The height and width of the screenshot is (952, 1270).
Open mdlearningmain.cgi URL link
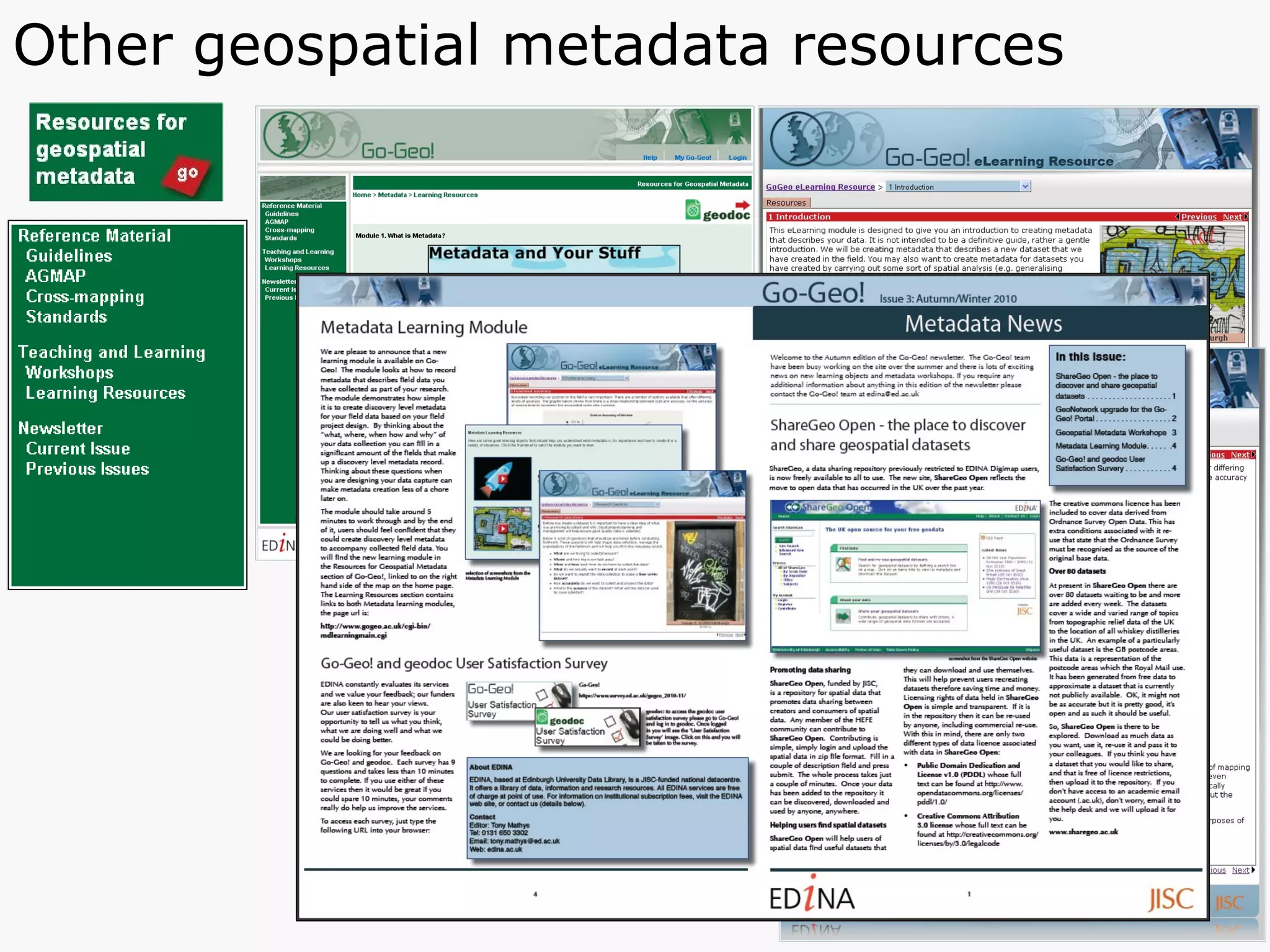pos(375,630)
